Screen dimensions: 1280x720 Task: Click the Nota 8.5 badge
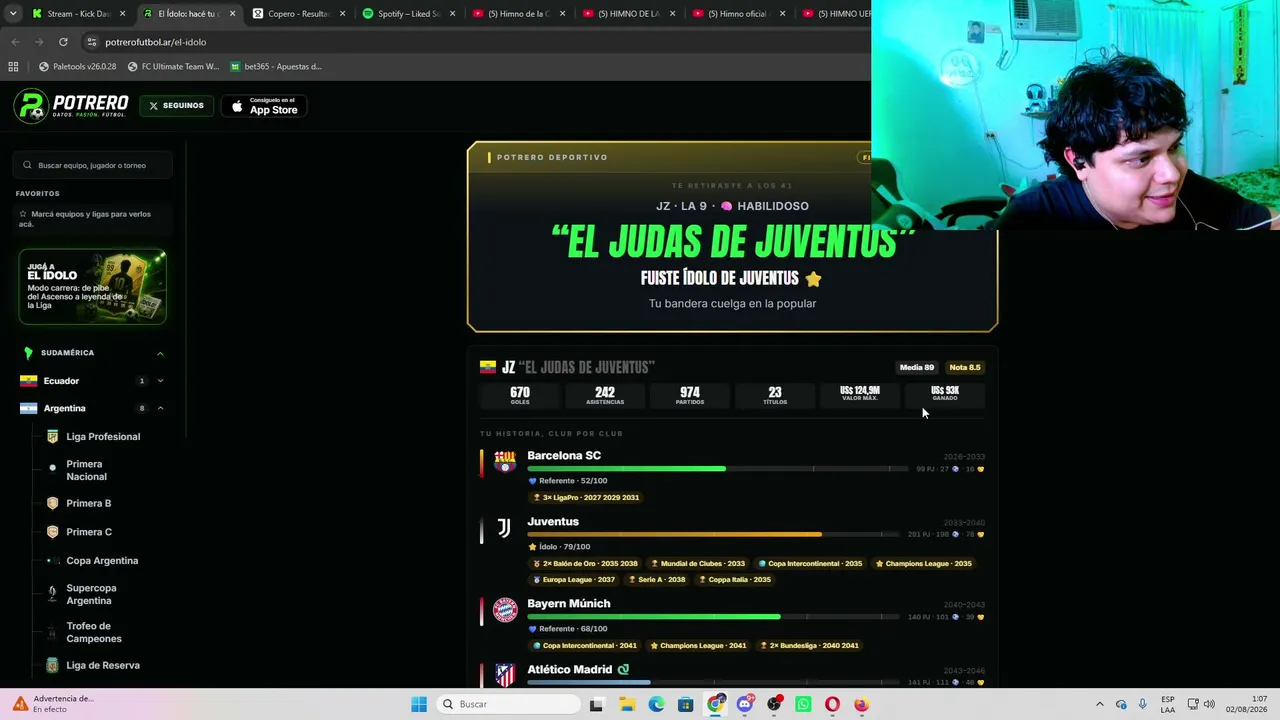point(965,367)
